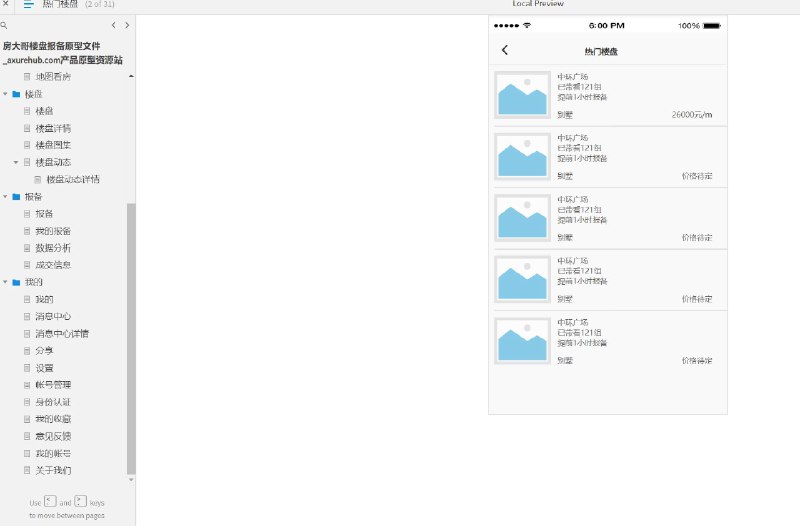
Task: Open the 楼盘 page inside the 楼盘 folder
Action: (x=44, y=111)
